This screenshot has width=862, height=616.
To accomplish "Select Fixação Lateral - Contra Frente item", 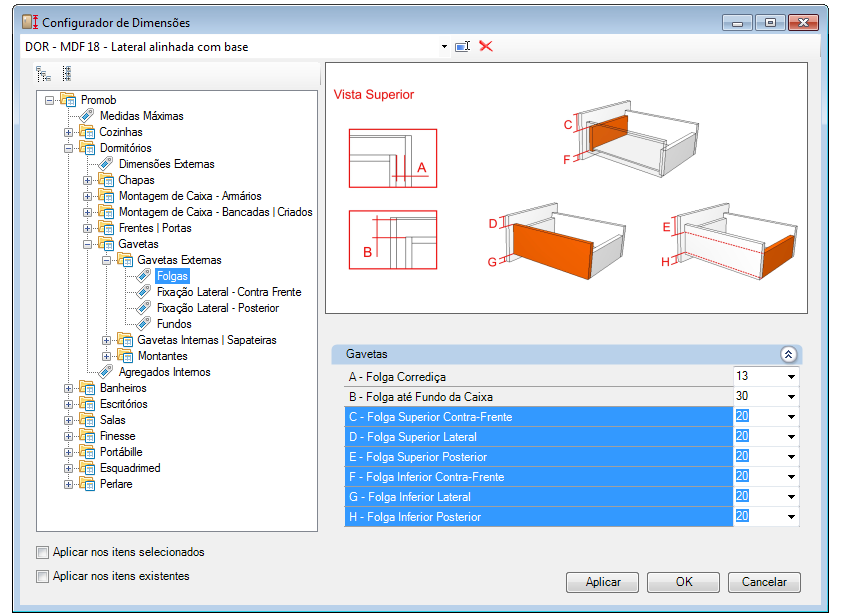I will coord(229,292).
